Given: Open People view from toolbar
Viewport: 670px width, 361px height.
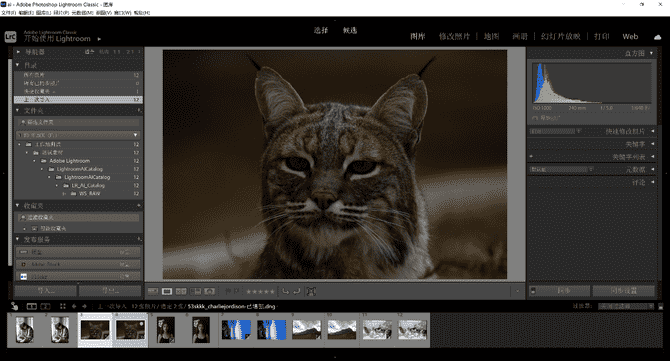Looking at the screenshot, I should [x=209, y=291].
